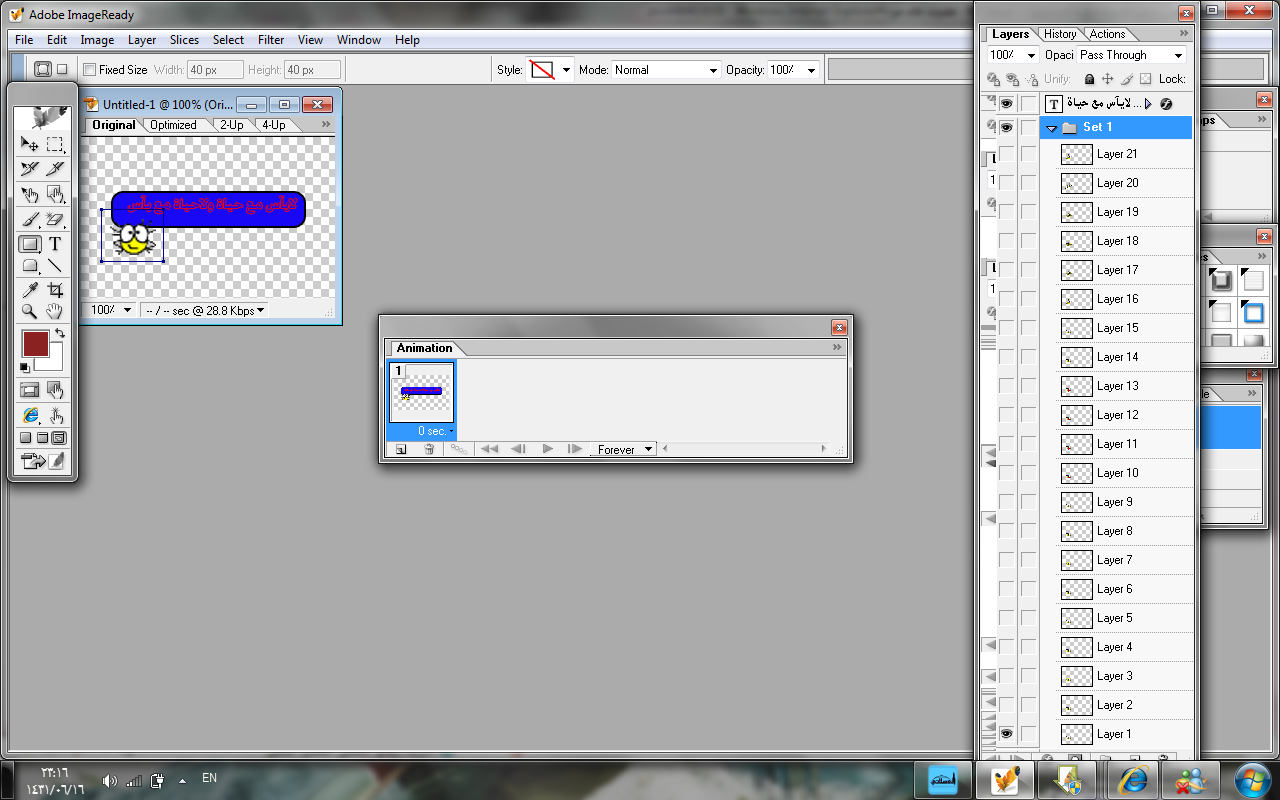
Task: Pick the Eyedropper tool
Action: (30, 290)
